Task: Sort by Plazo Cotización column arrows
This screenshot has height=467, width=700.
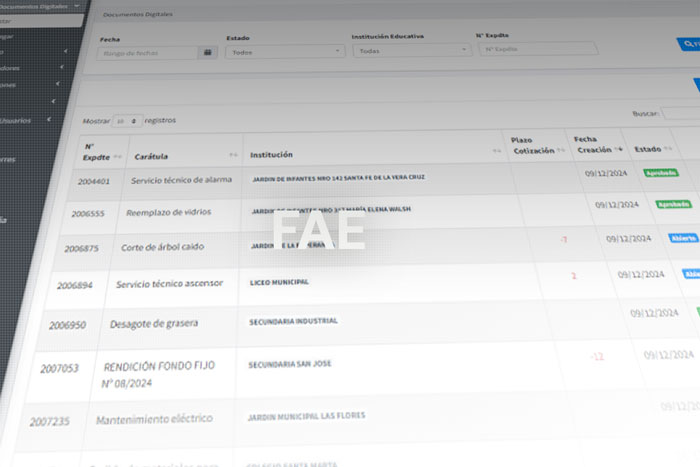Action: [x=560, y=150]
